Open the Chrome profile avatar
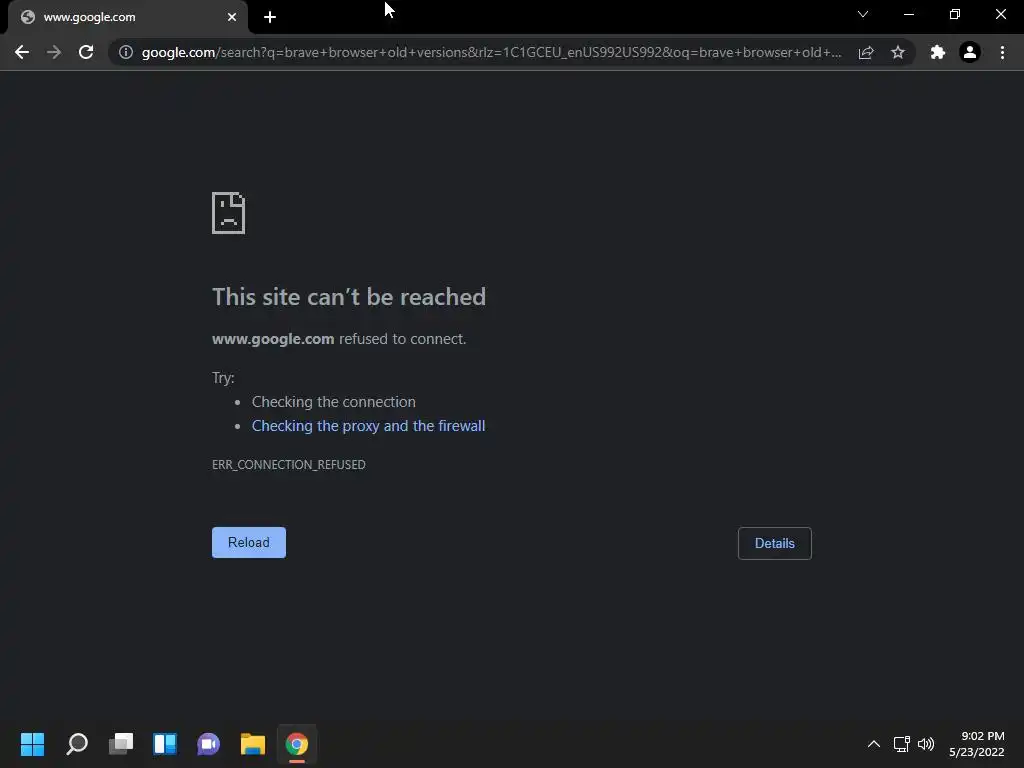This screenshot has height=768, width=1024. [x=970, y=52]
